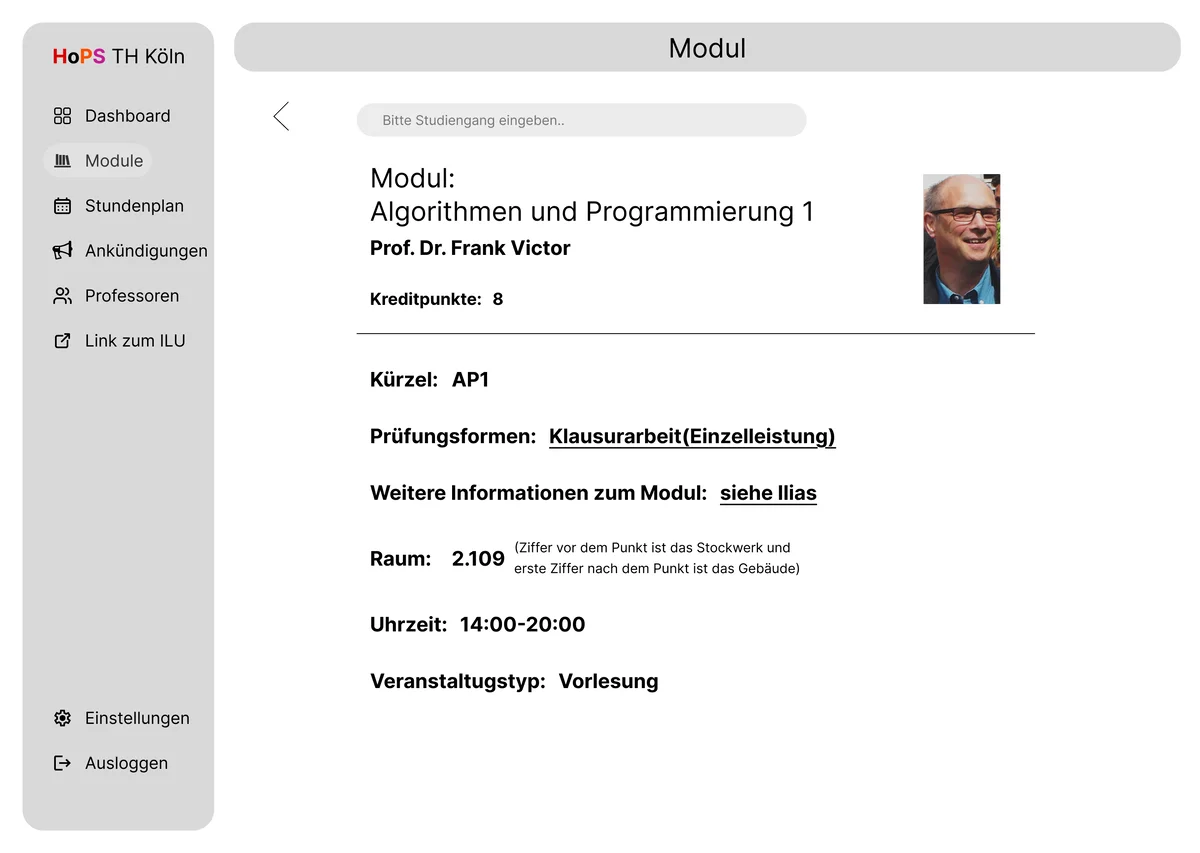The image size is (1200, 853).
Task: Go back using the left arrow
Action: pos(281,116)
